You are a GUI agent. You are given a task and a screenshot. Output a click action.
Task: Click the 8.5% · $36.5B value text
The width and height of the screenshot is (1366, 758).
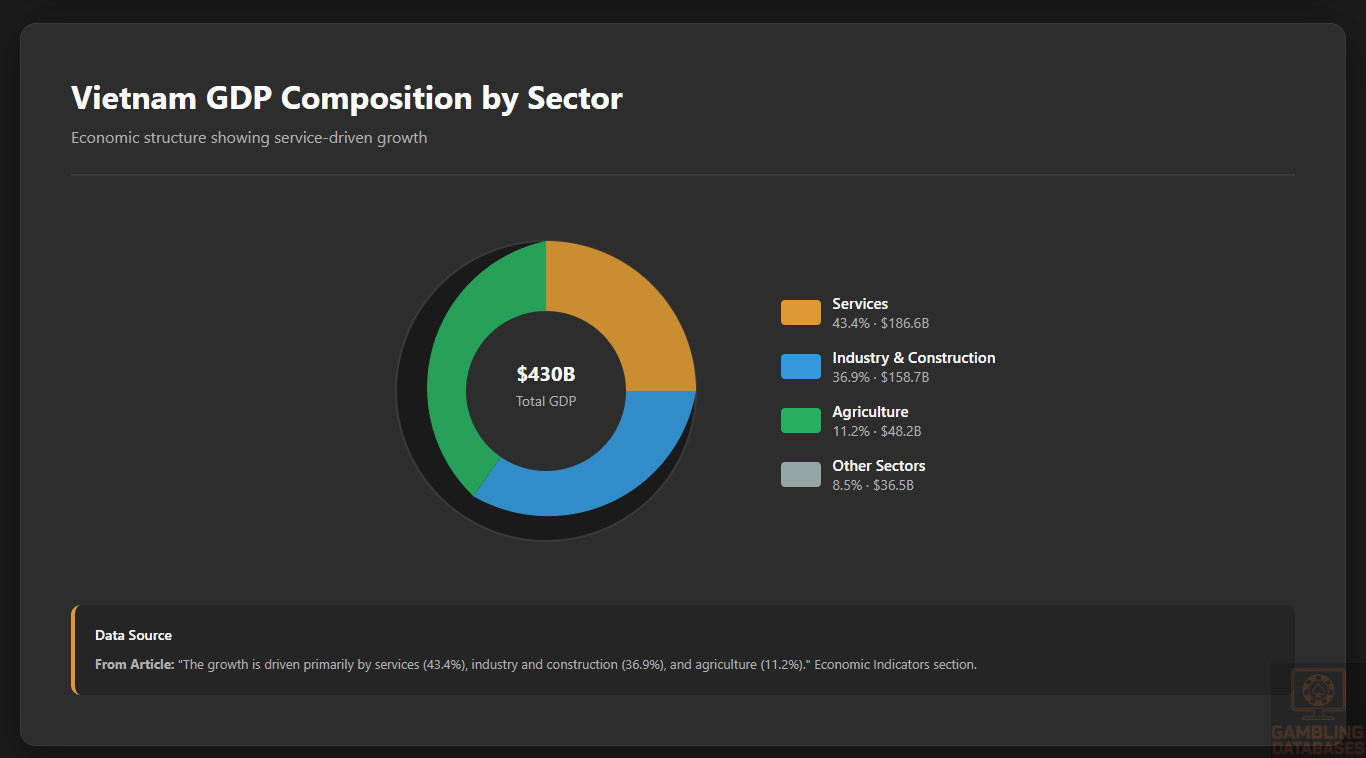click(872, 485)
